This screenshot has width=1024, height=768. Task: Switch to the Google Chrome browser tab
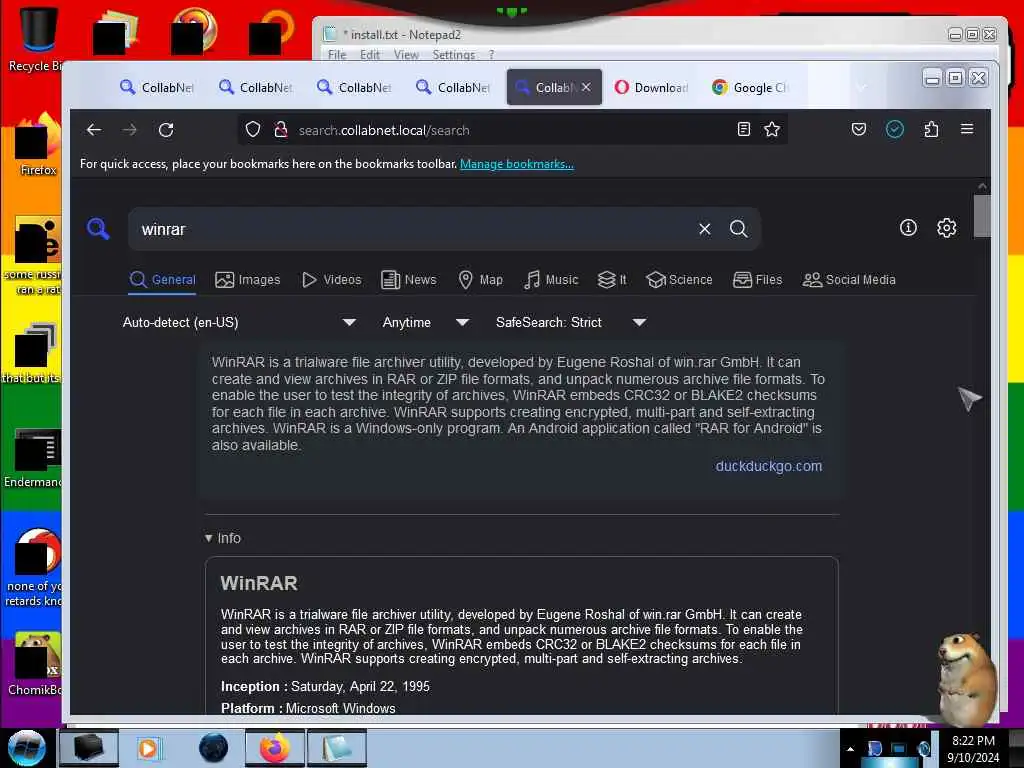[750, 87]
